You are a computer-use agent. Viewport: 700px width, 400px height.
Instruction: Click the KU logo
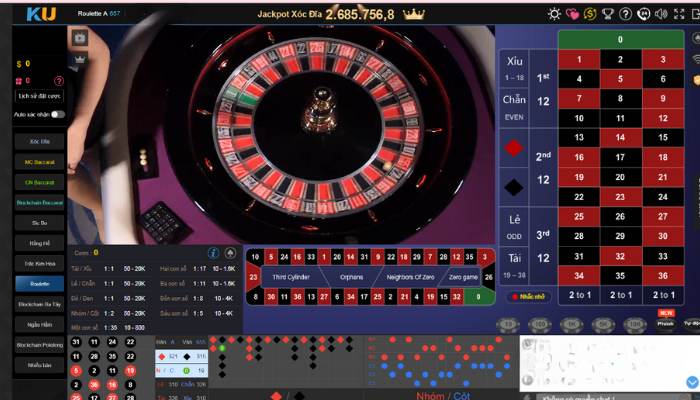coord(41,14)
